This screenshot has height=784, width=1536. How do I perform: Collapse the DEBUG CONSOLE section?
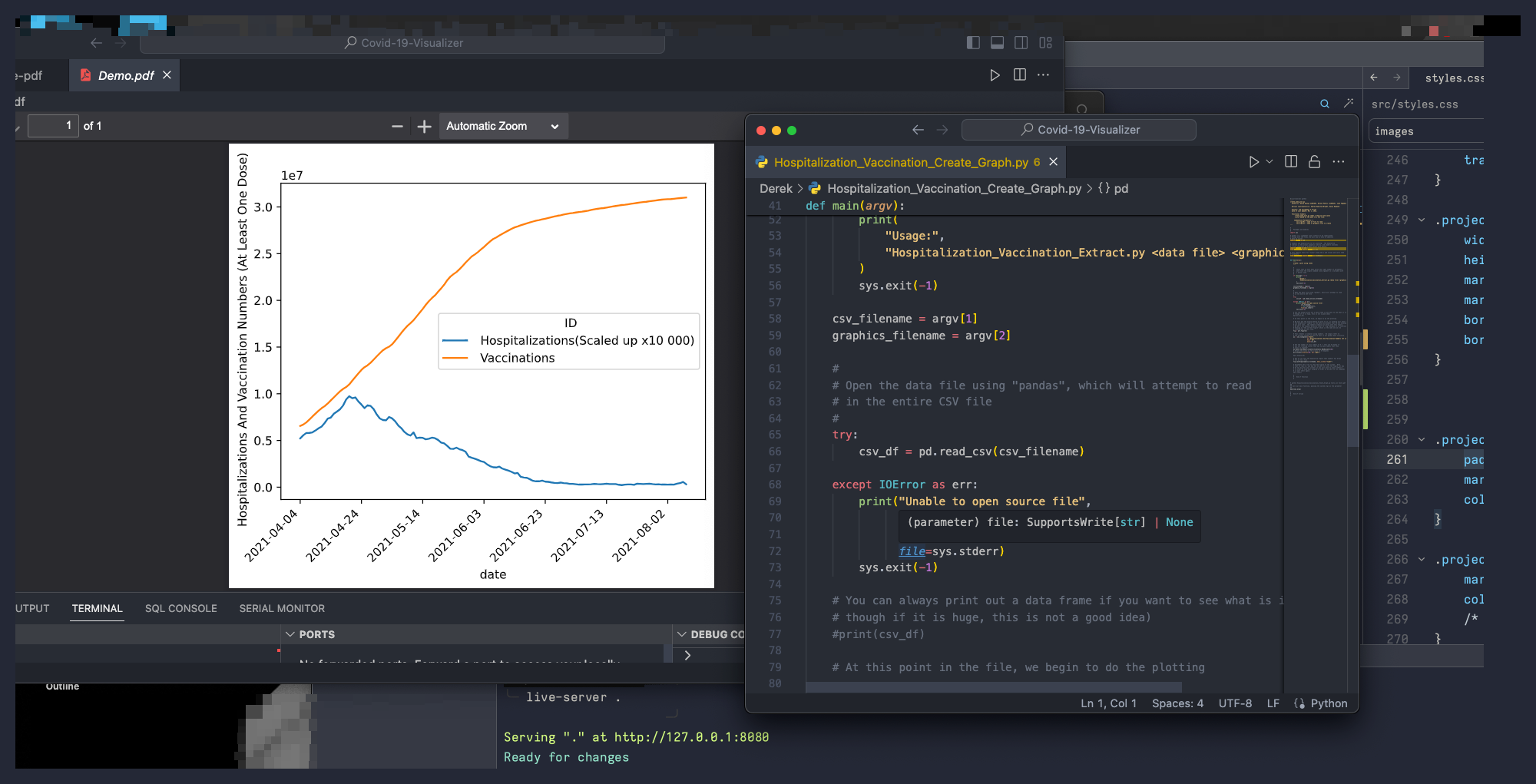[x=681, y=634]
